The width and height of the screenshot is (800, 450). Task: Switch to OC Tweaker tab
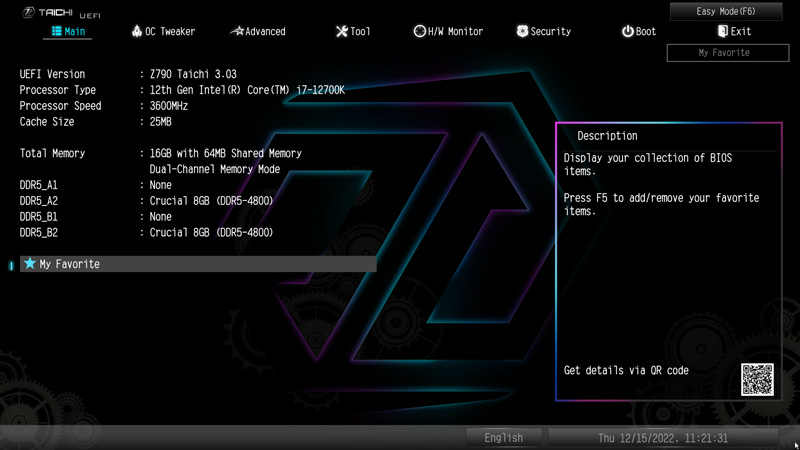pos(163,31)
